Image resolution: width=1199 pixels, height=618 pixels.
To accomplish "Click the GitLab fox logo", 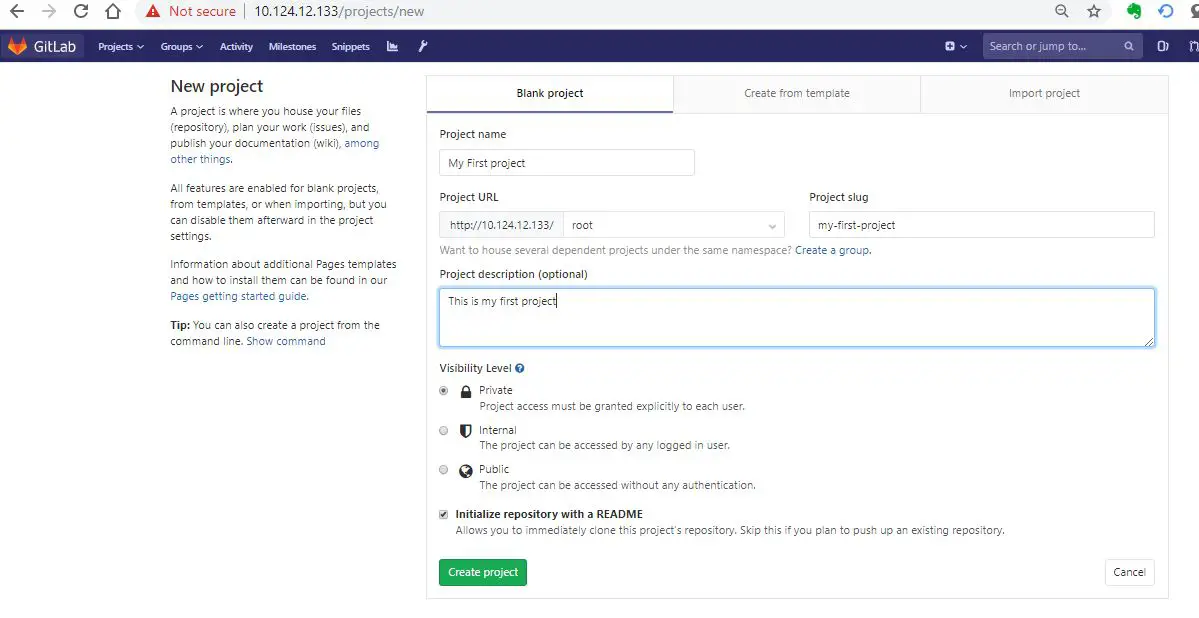I will click(x=18, y=46).
